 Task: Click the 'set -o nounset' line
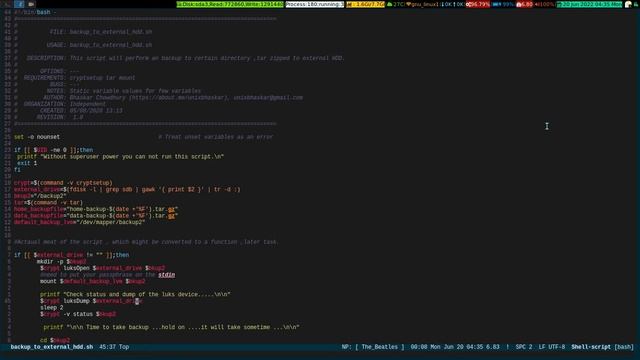coord(37,137)
